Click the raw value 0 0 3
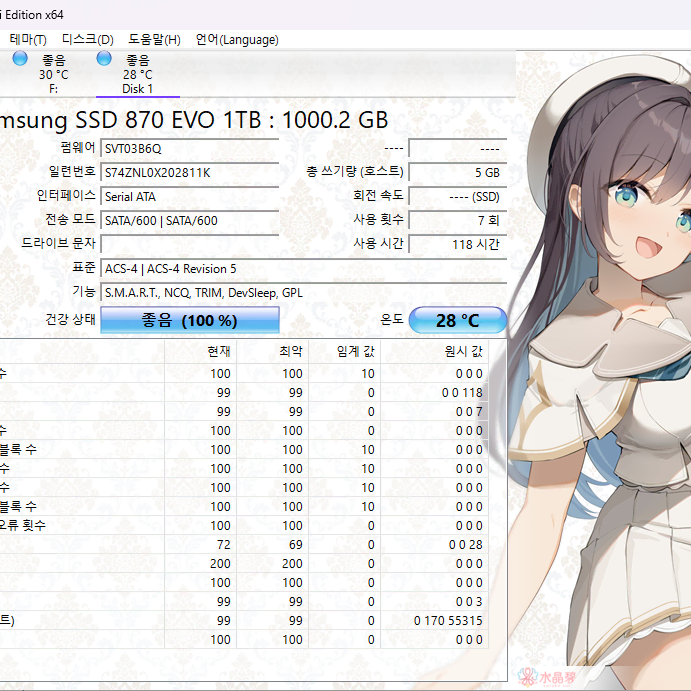 point(469,602)
